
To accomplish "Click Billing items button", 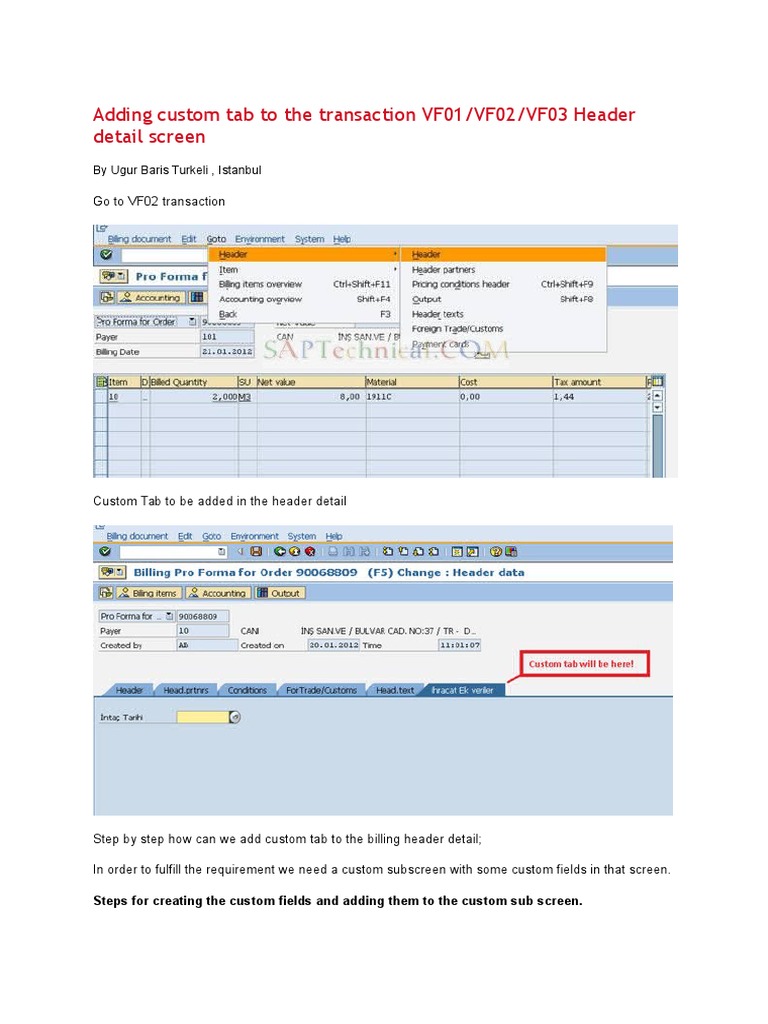I will 148,593.
